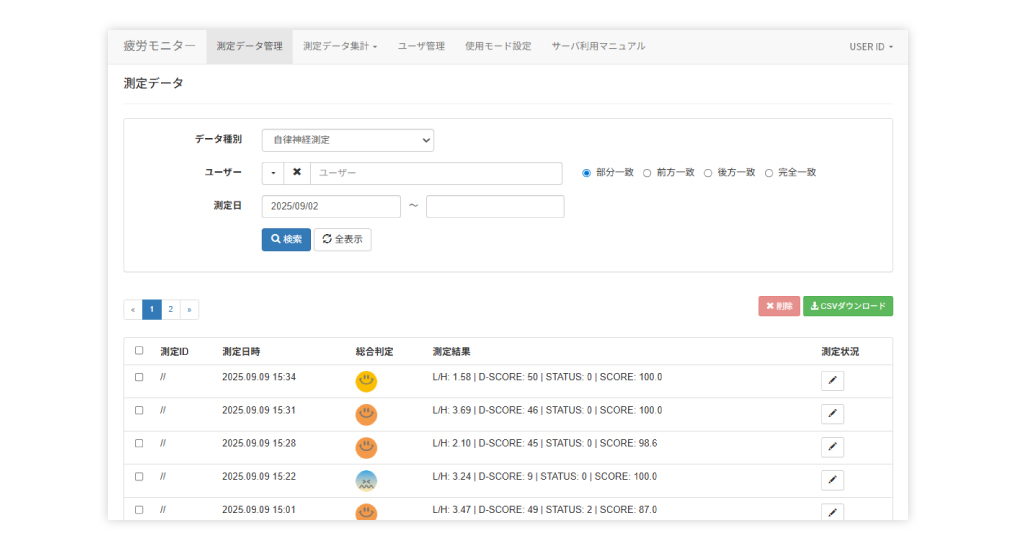Click the pencil edit icon for the 15:31 measurement
The width and height of the screenshot is (1016, 550).
tap(832, 414)
